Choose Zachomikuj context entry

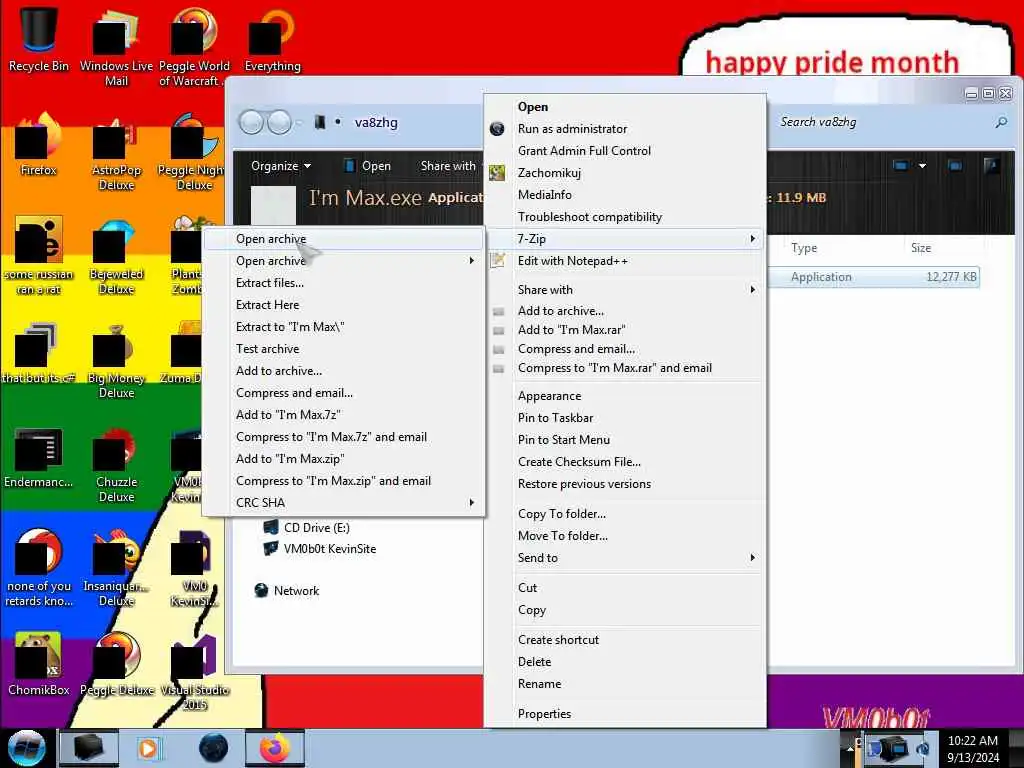pos(549,173)
